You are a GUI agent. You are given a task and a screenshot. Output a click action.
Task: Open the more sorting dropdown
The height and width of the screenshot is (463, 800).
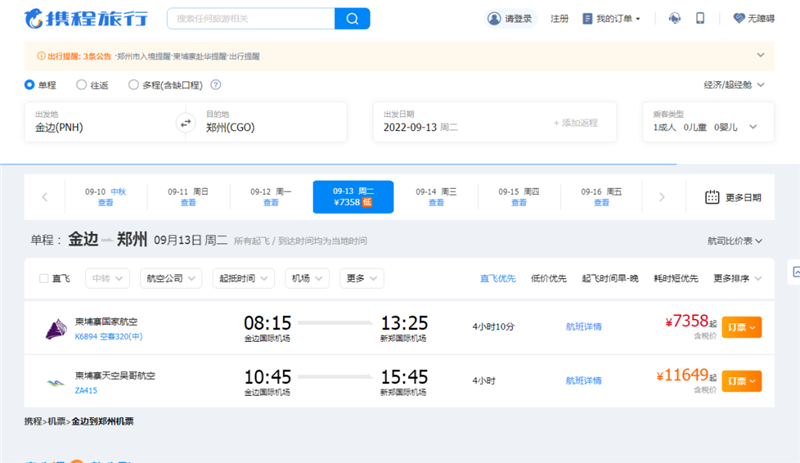(x=737, y=278)
